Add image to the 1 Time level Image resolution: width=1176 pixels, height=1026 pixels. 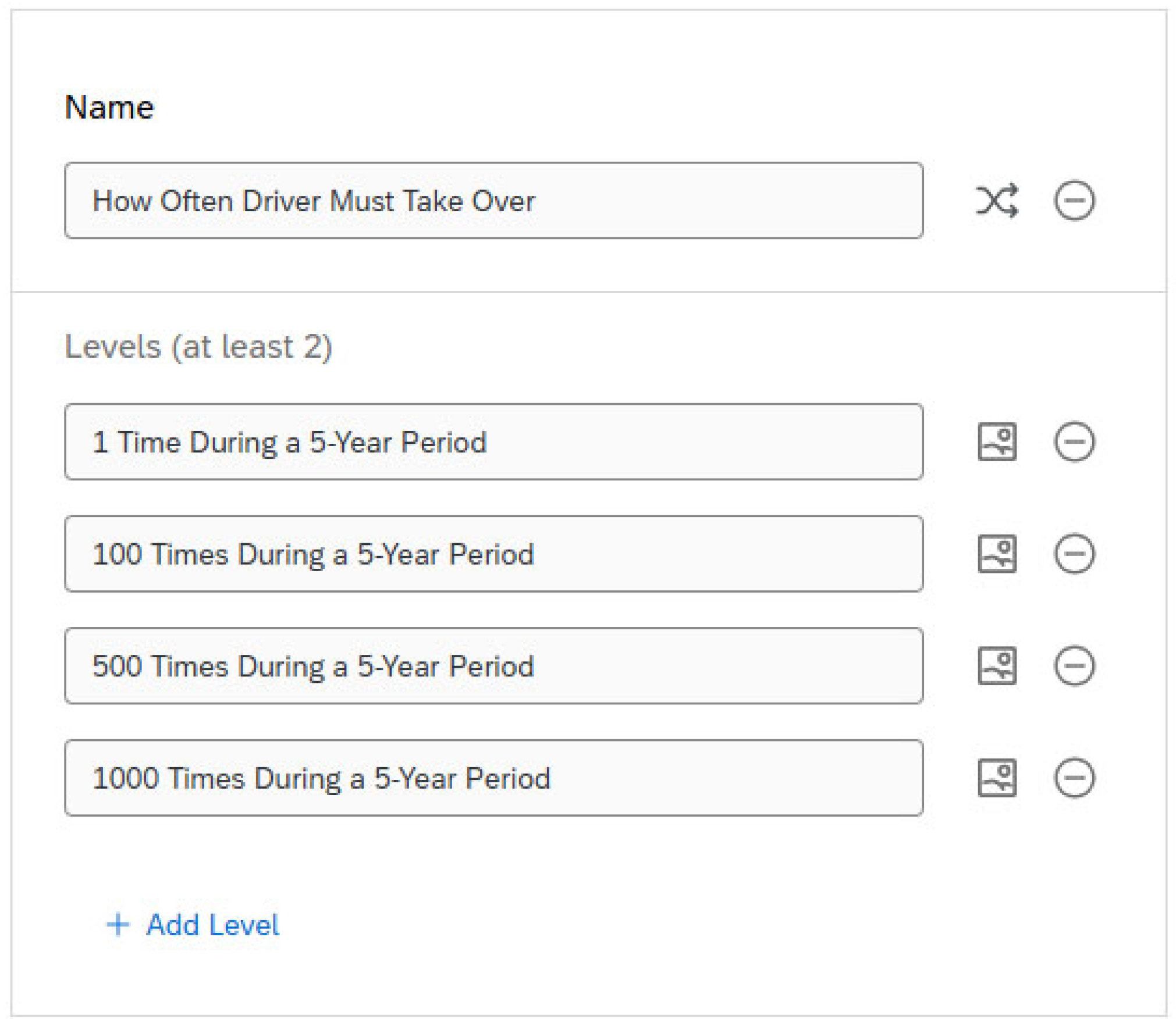tap(996, 441)
